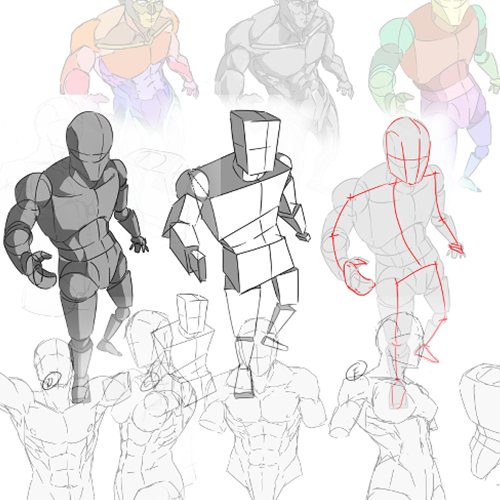Screen dimensions: 500x500
Task: Click the circled letter D annotation
Action: (x=51, y=380)
